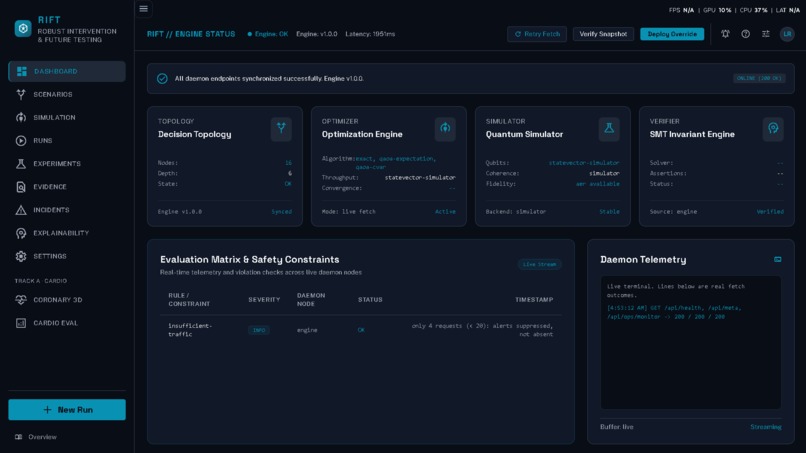Click the Explainability sidebar icon
The height and width of the screenshot is (453, 806).
[x=21, y=233]
